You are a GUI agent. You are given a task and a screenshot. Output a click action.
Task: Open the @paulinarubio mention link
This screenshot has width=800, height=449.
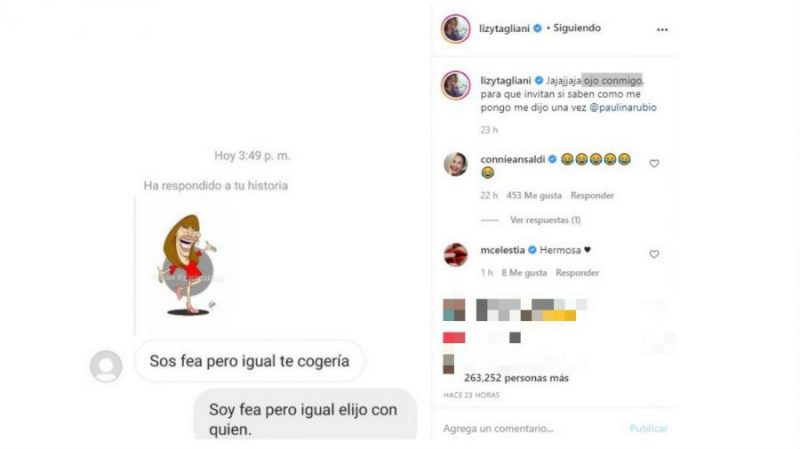[x=623, y=108]
